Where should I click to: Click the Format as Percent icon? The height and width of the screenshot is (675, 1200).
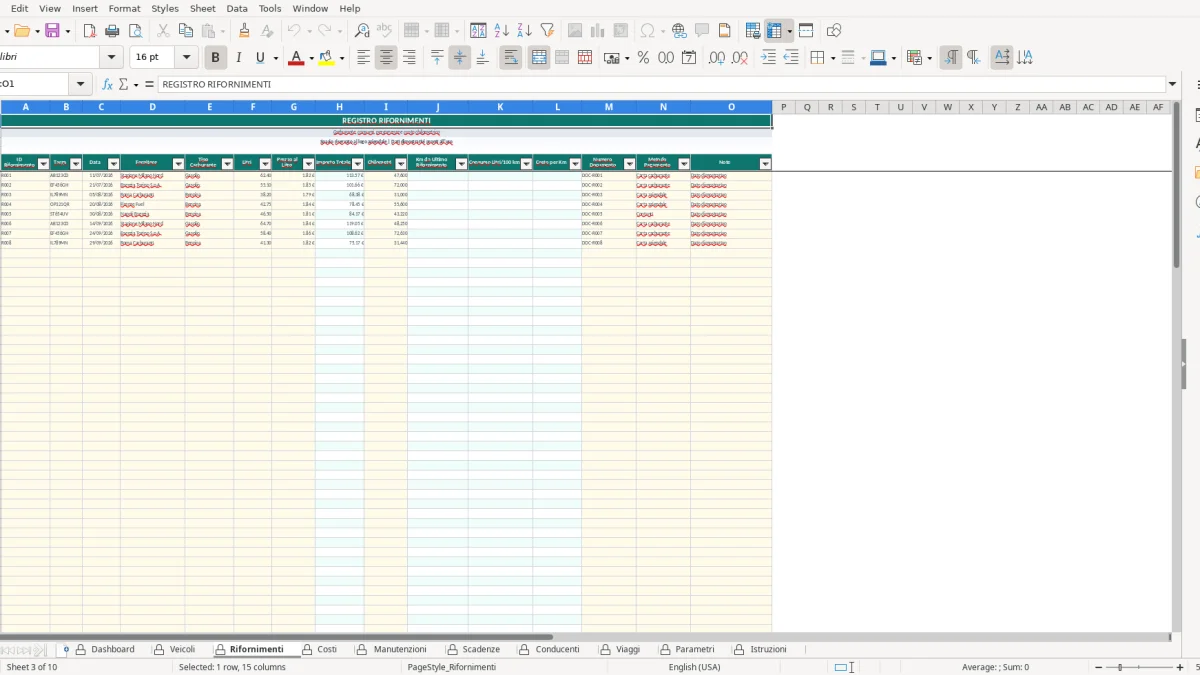coord(643,58)
